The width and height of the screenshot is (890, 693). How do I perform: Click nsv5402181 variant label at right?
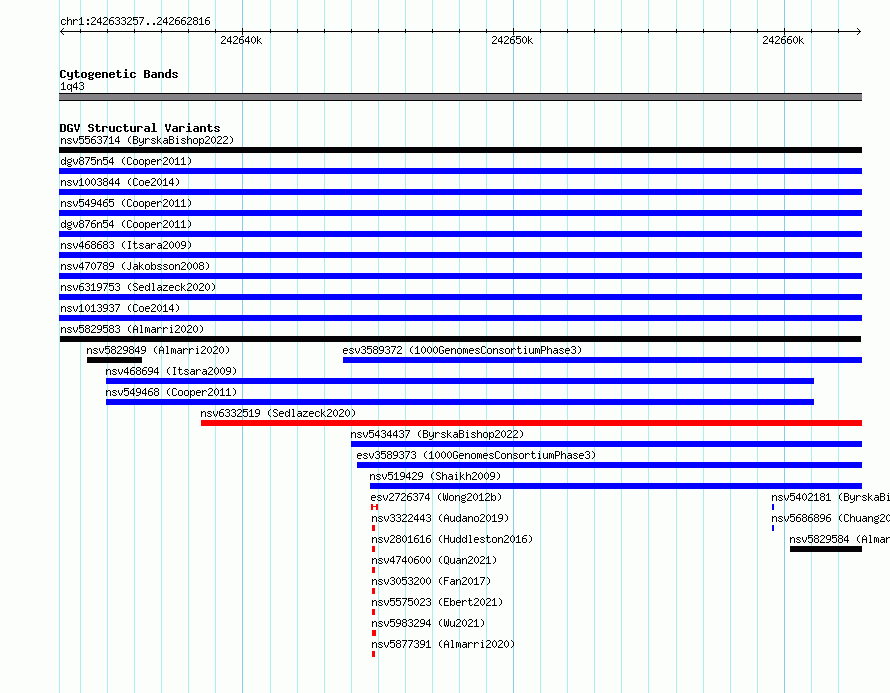coord(830,497)
